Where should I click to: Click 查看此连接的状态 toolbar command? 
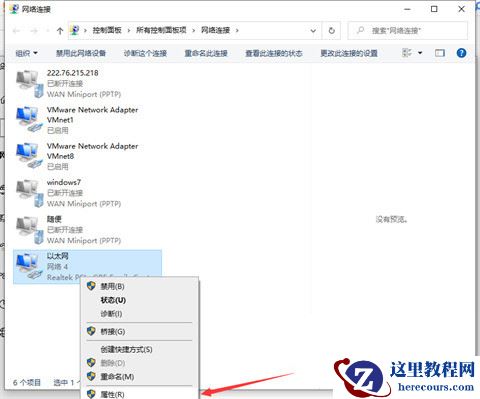tap(274, 53)
